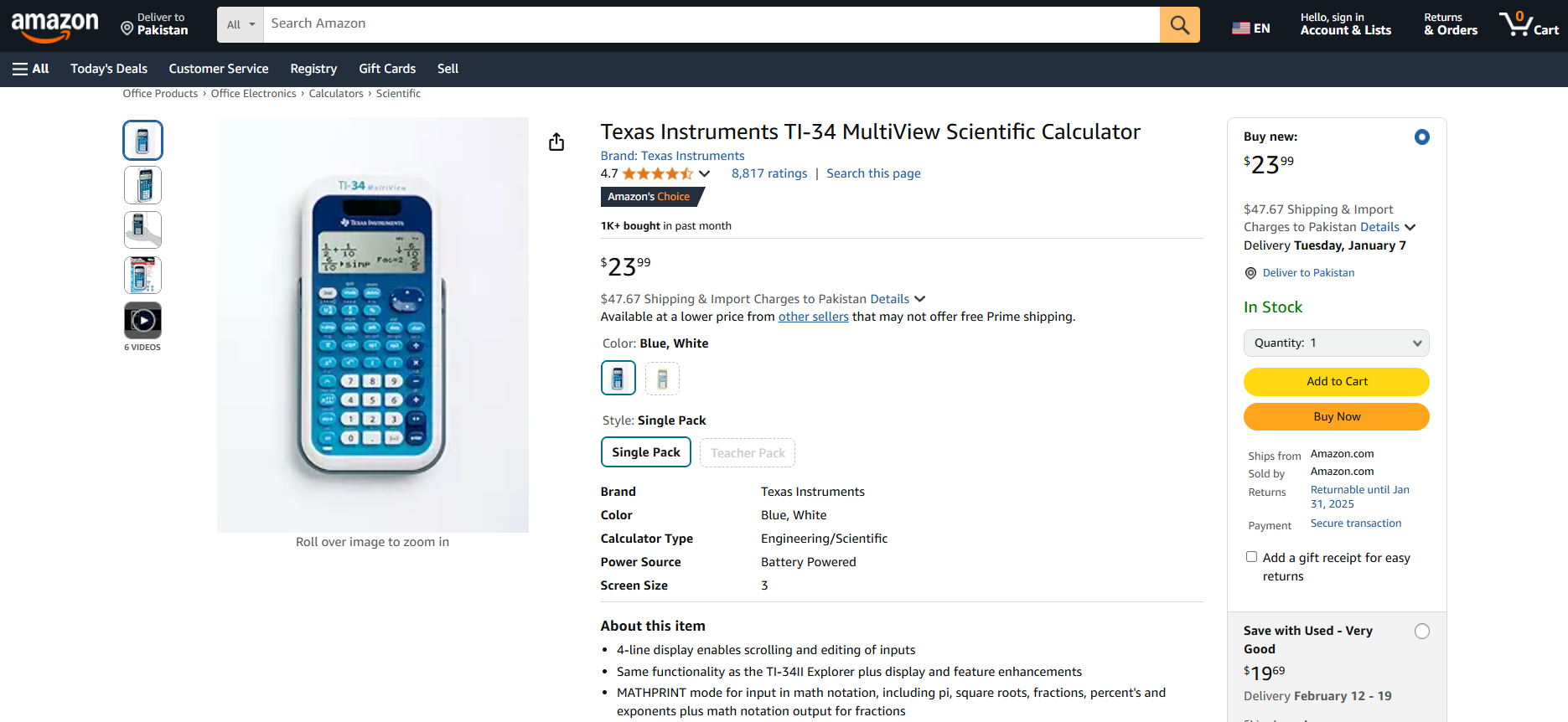Expand the rating breakdown chevron
The height and width of the screenshot is (722, 1568).
click(x=705, y=173)
